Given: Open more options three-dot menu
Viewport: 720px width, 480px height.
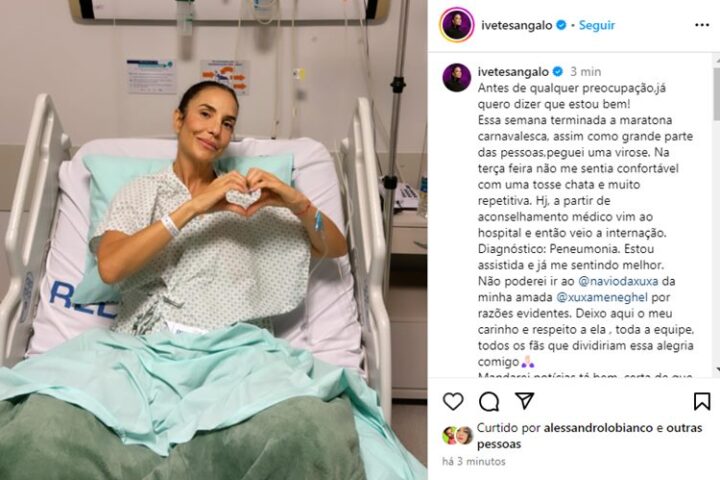Looking at the screenshot, I should click(702, 25).
